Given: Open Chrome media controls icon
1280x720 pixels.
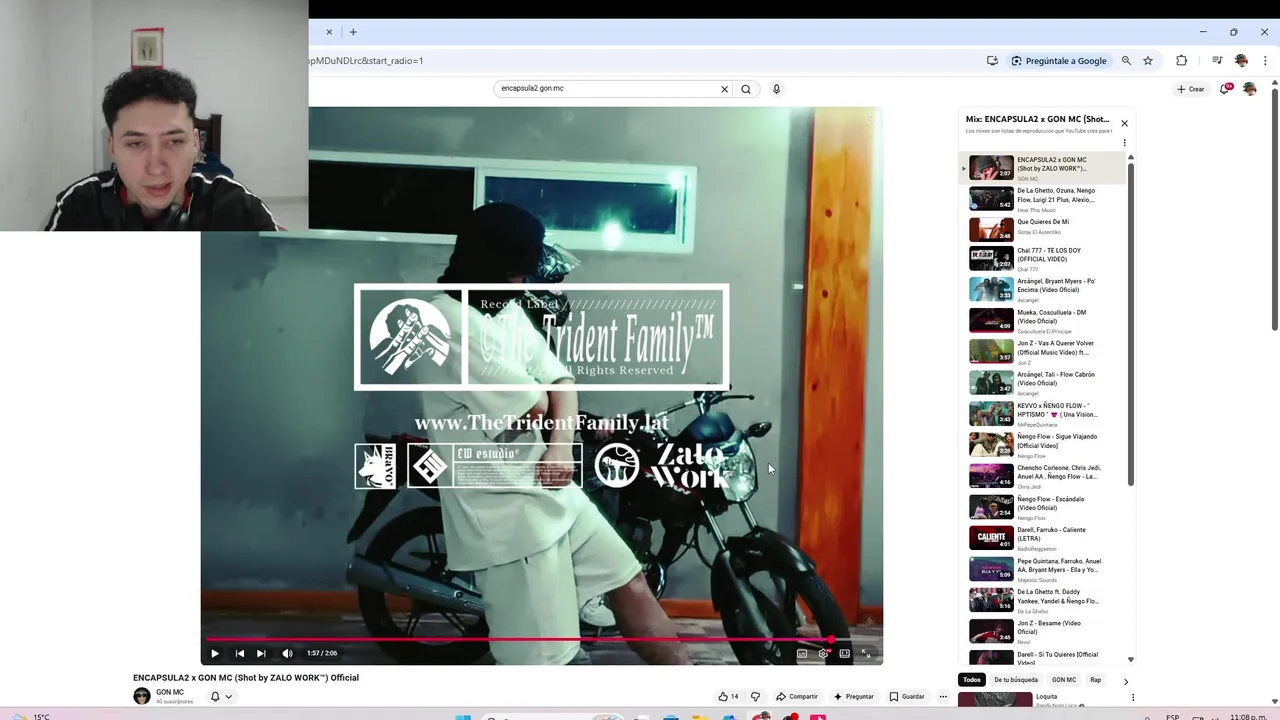Looking at the screenshot, I should [x=1217, y=60].
